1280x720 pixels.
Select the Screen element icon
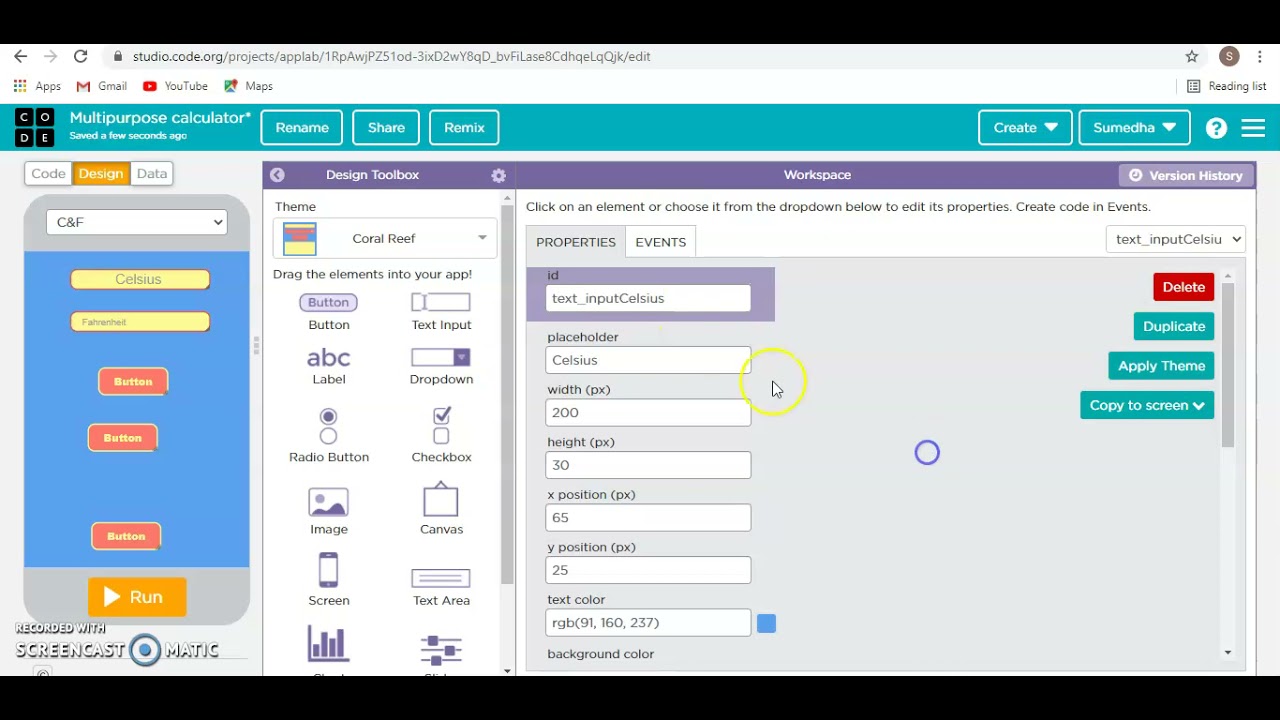tap(329, 570)
